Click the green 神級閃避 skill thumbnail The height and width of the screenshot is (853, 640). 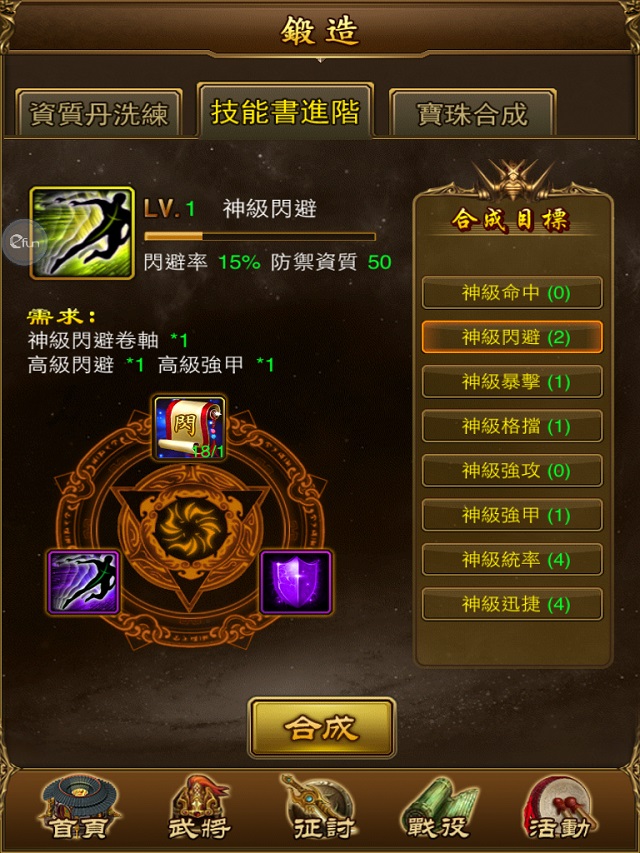(x=82, y=233)
